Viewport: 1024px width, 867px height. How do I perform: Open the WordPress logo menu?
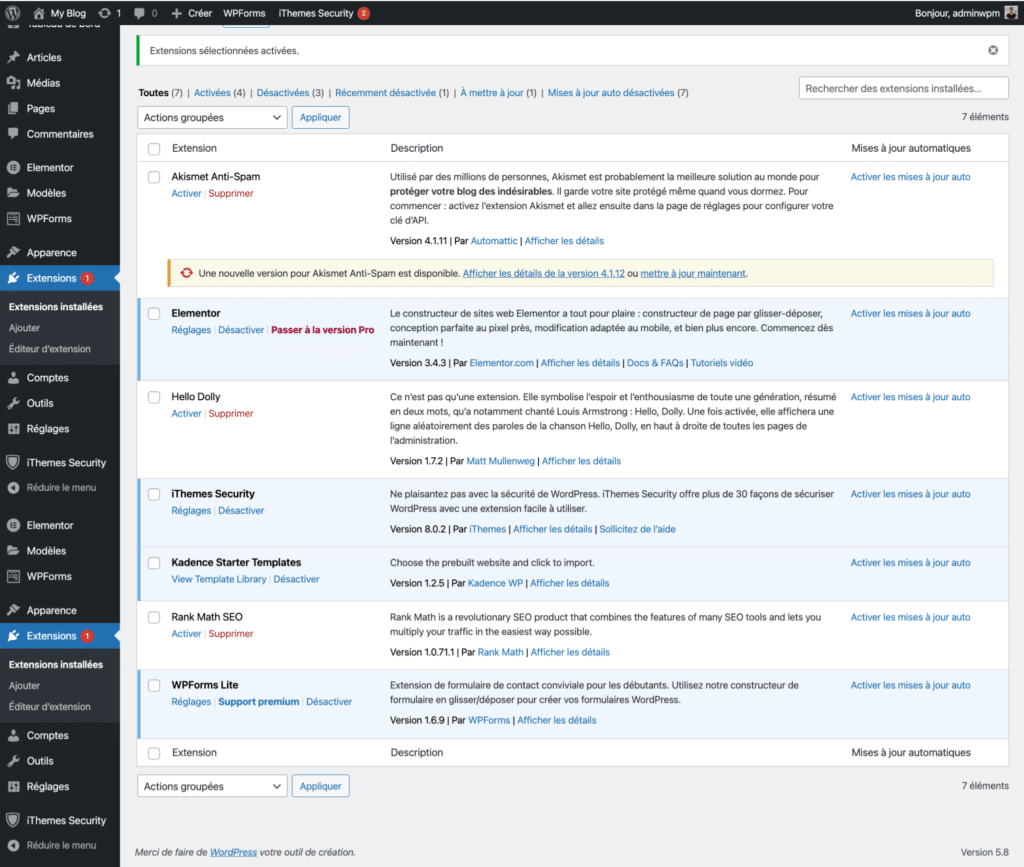[x=12, y=12]
